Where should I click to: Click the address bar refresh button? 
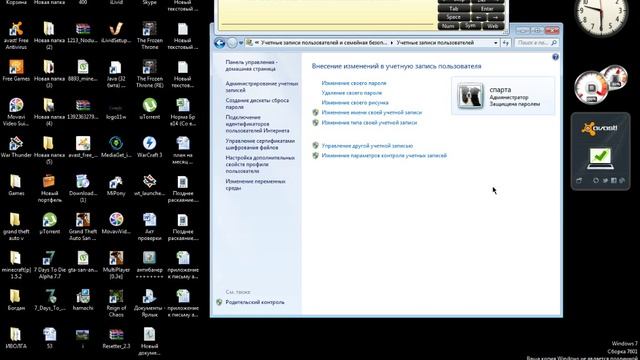tap(506, 43)
